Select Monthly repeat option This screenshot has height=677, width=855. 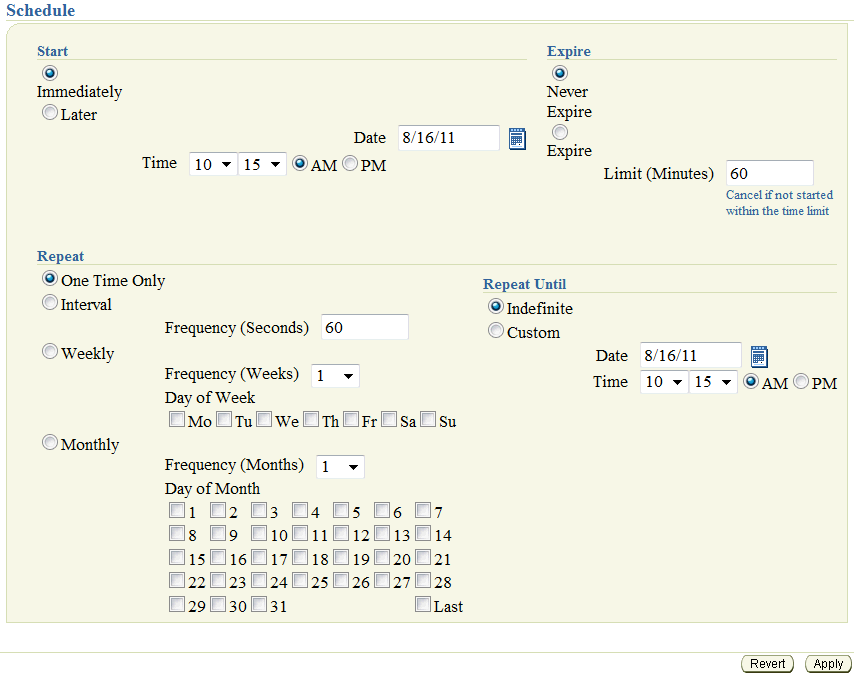pyautogui.click(x=50, y=442)
